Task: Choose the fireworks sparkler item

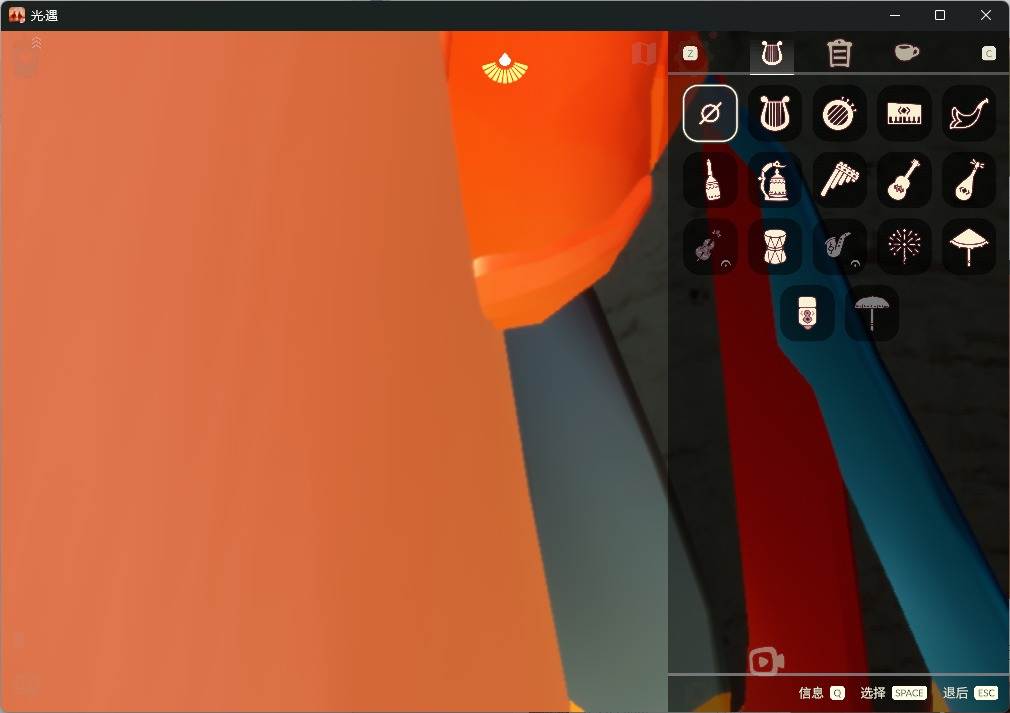Action: click(x=904, y=246)
